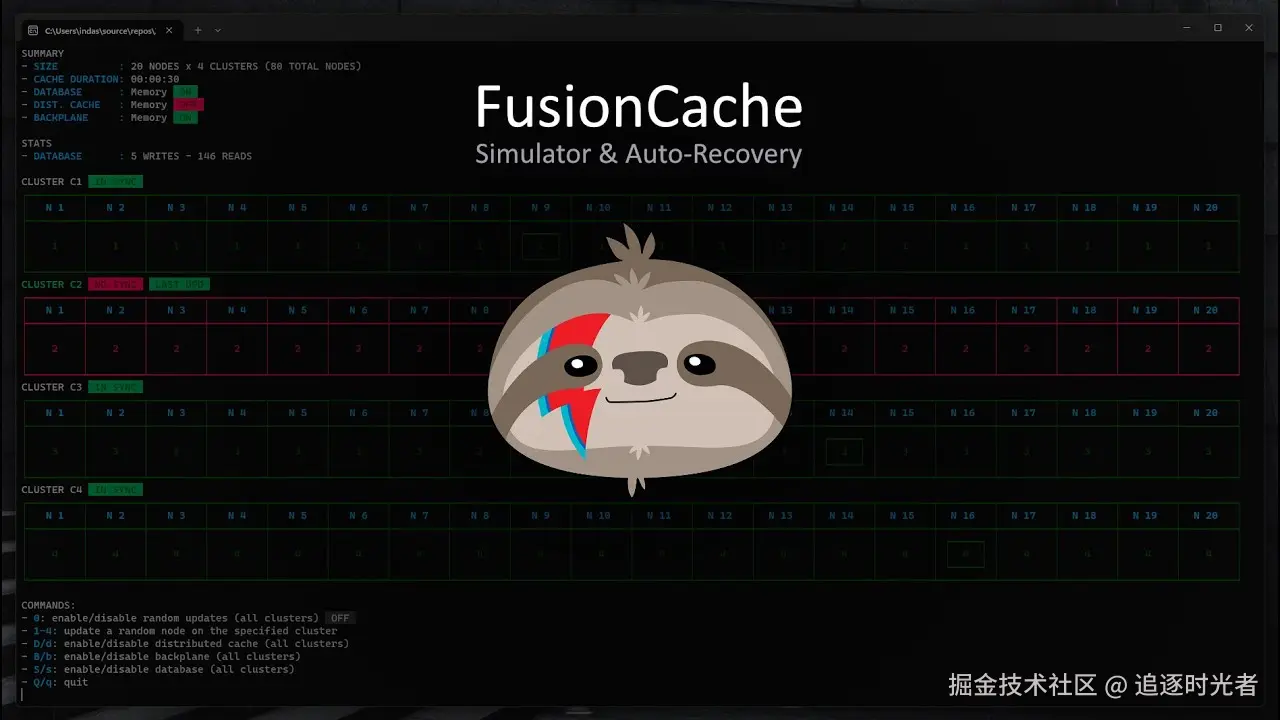Click the CACHE DURATION label
The height and width of the screenshot is (720, 1280).
click(78, 80)
